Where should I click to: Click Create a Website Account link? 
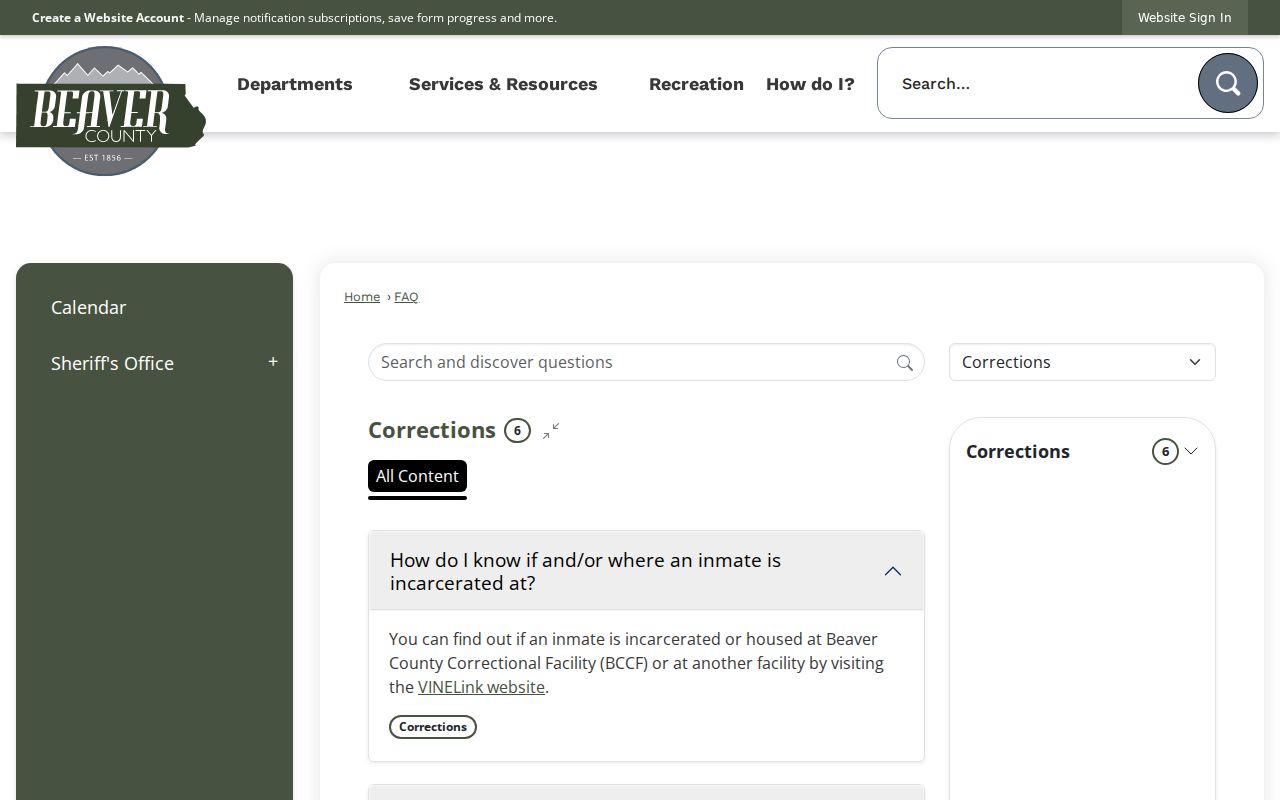click(108, 18)
